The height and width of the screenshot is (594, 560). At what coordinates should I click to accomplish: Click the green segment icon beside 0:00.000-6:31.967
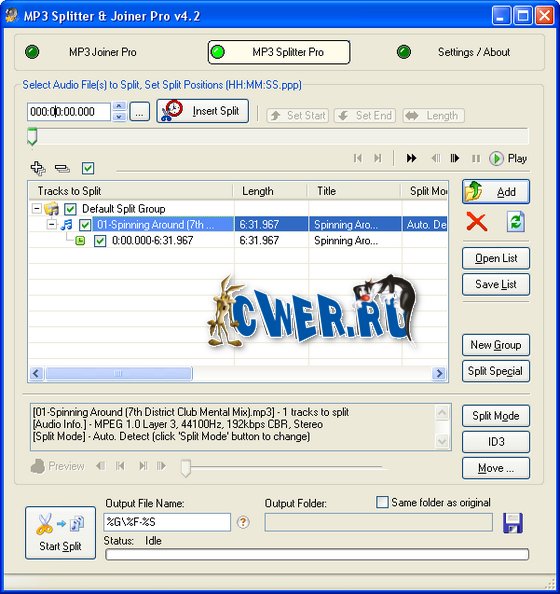click(x=80, y=240)
